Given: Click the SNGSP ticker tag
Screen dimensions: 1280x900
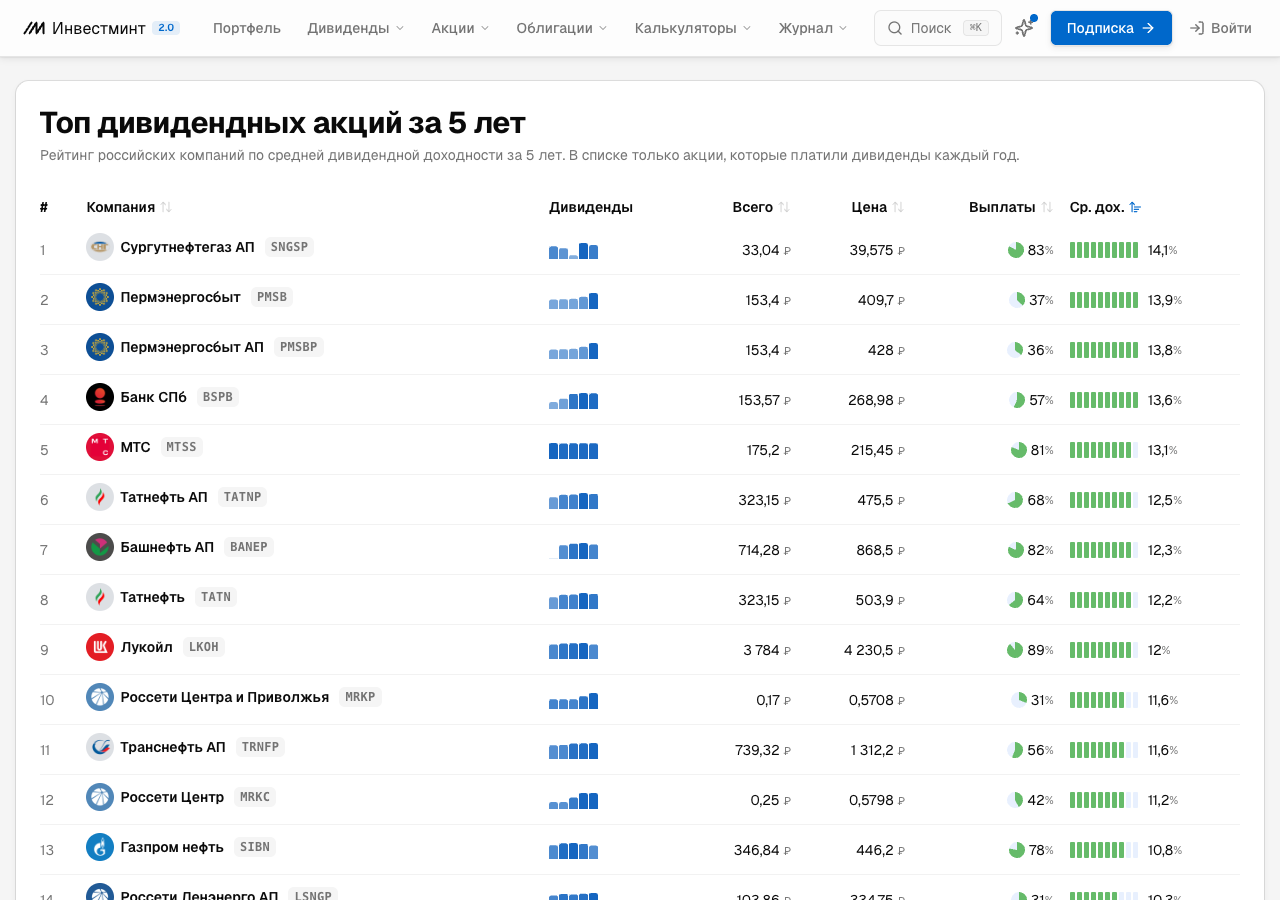Looking at the screenshot, I should tap(289, 247).
